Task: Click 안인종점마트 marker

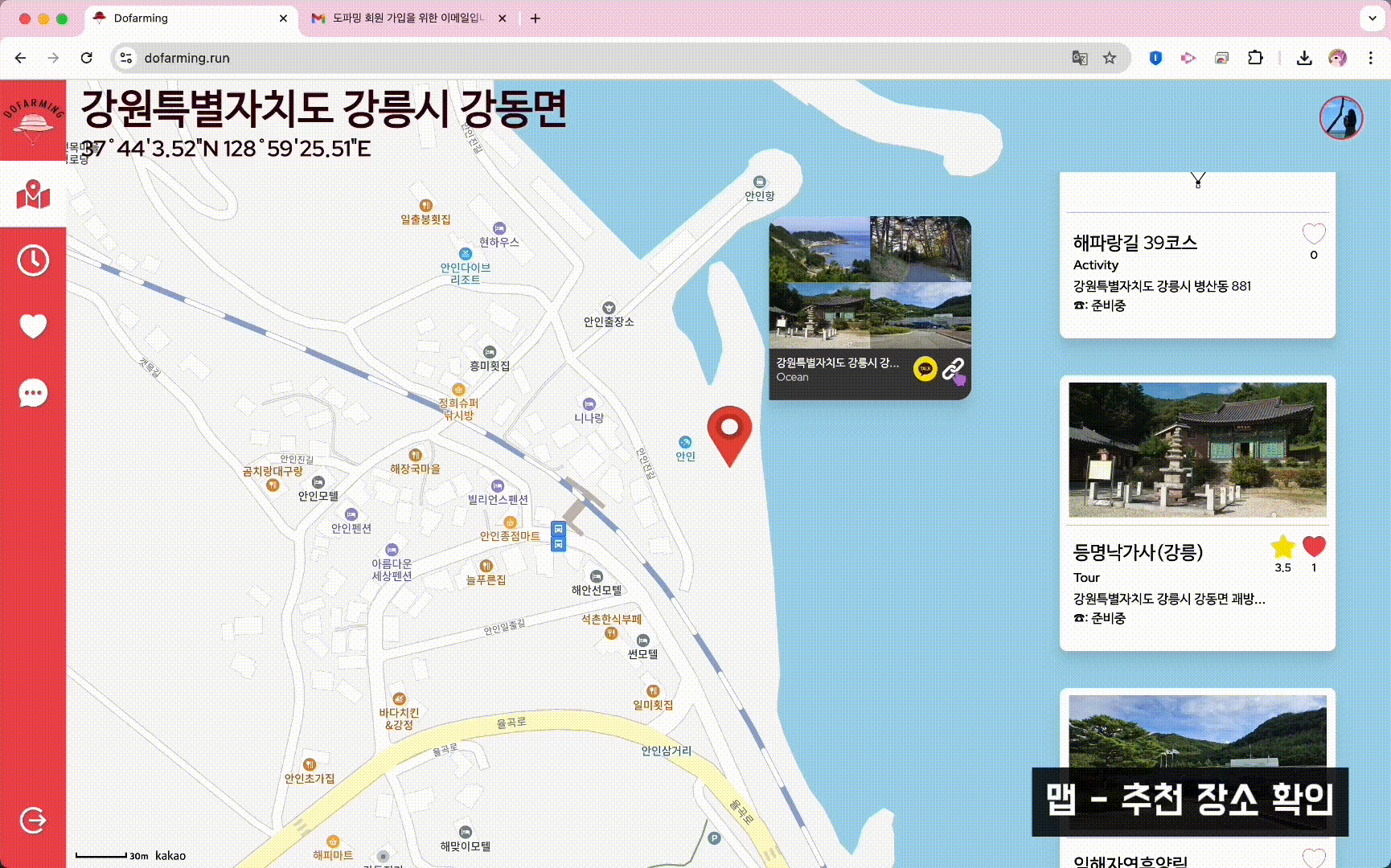Action: (x=510, y=522)
